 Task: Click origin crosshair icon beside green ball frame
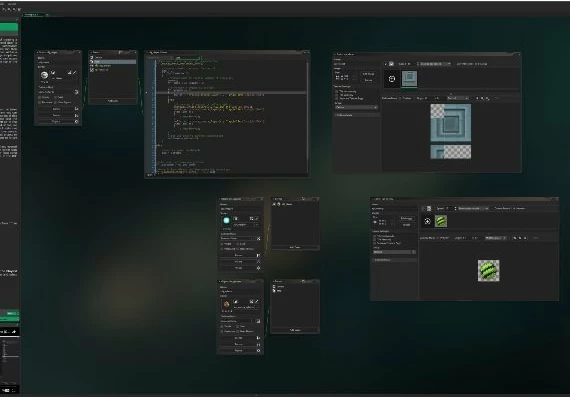(x=428, y=221)
